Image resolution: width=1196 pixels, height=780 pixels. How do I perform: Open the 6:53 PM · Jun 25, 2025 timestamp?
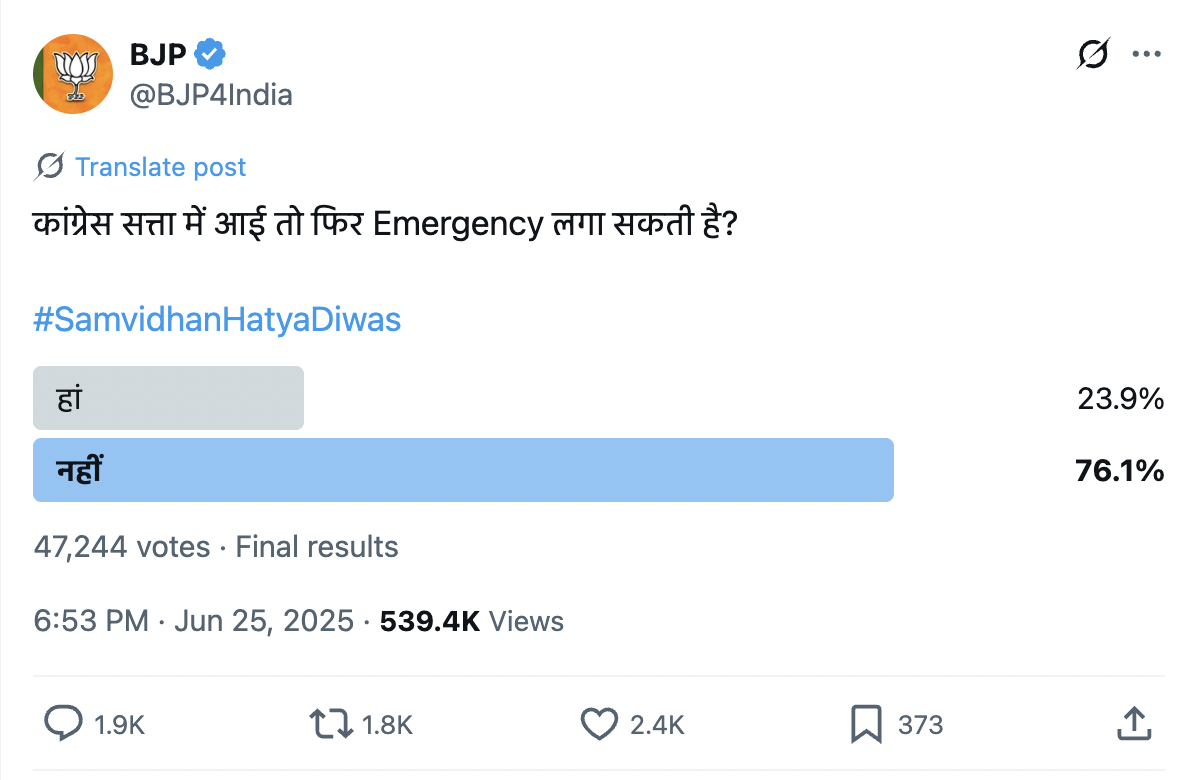(x=194, y=621)
